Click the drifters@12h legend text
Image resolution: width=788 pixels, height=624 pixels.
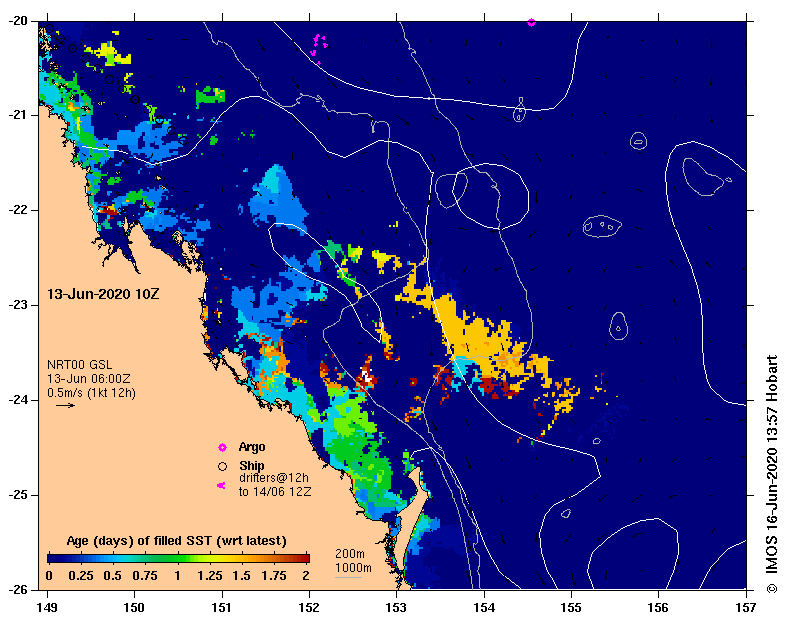(x=274, y=478)
